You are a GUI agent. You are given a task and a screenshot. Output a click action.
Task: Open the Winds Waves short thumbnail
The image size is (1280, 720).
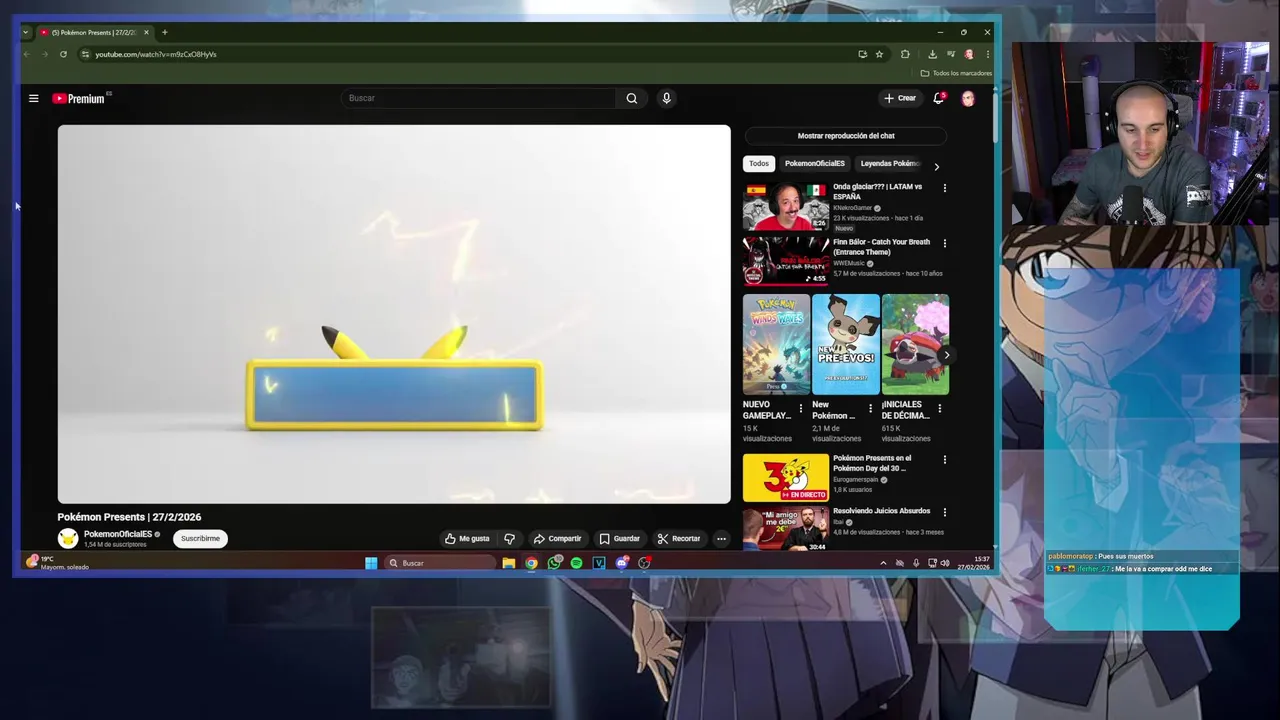tap(776, 344)
